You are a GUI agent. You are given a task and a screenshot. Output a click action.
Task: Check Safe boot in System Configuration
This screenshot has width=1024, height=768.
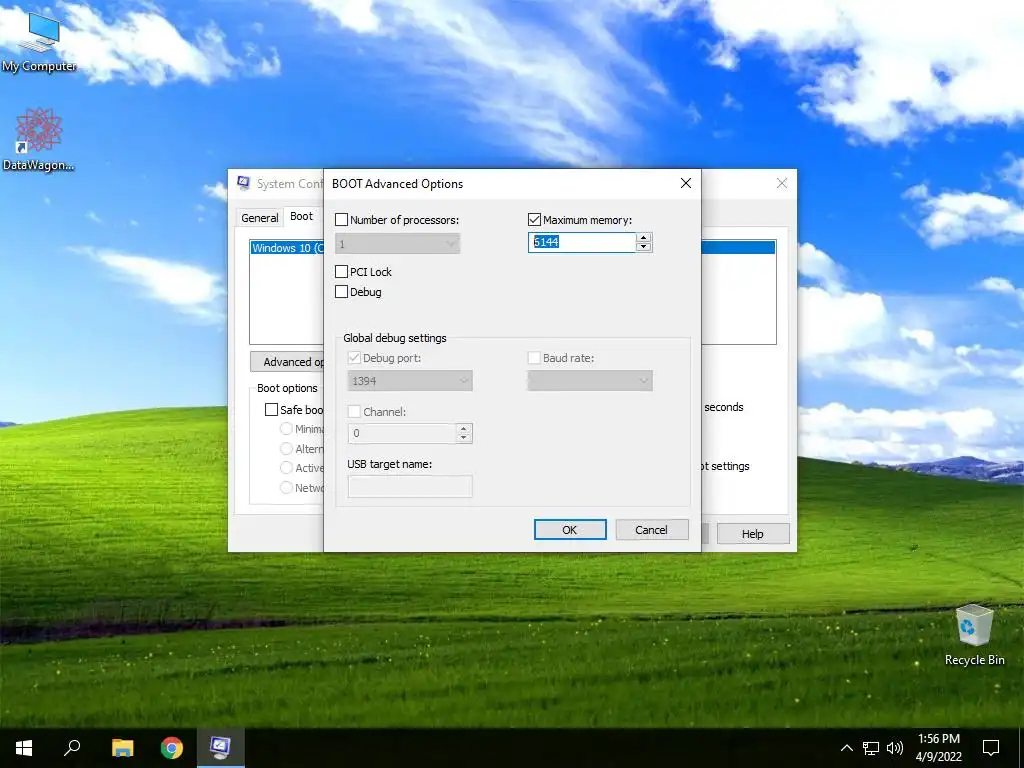pyautogui.click(x=271, y=409)
